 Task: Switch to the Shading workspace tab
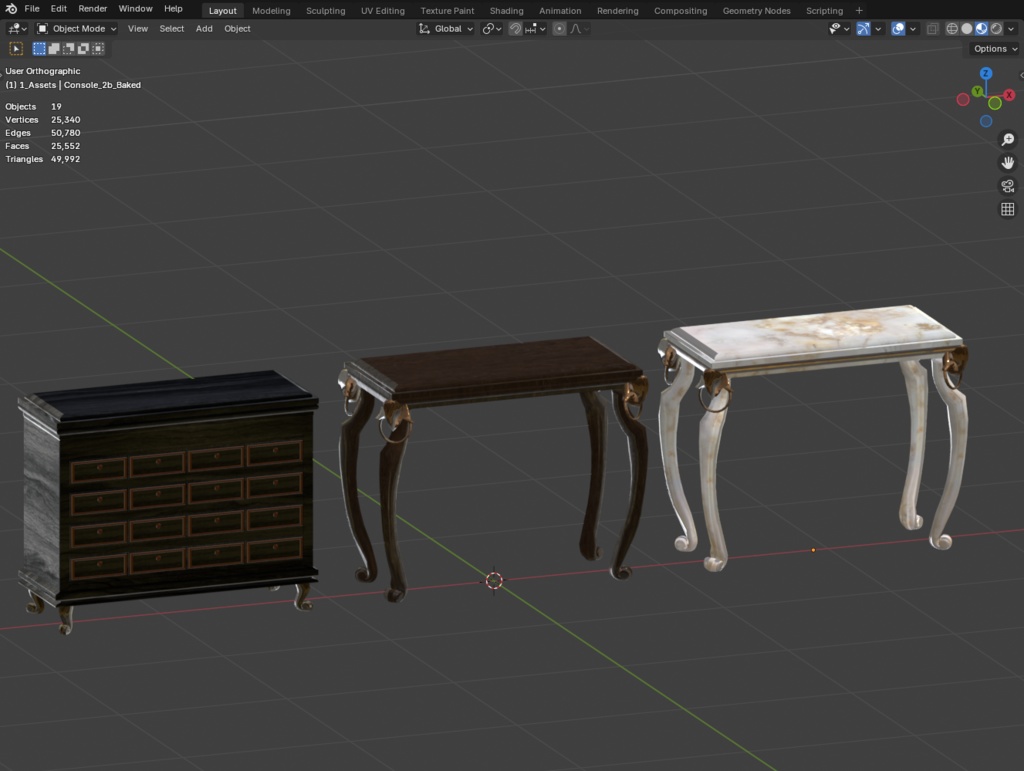pos(506,10)
